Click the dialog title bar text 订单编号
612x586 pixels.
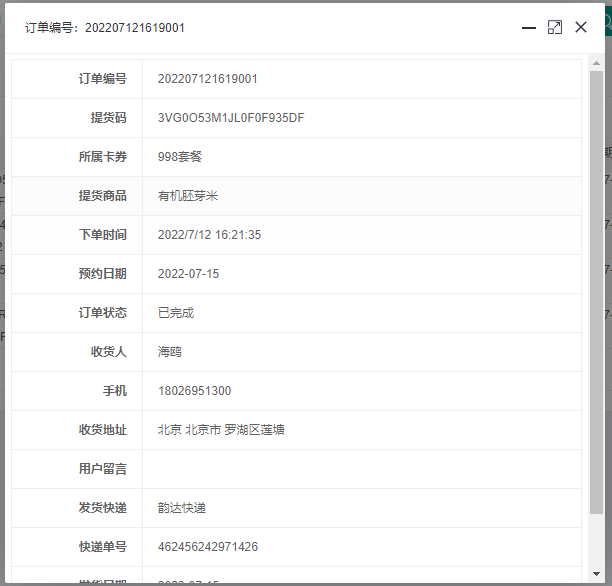coord(105,28)
